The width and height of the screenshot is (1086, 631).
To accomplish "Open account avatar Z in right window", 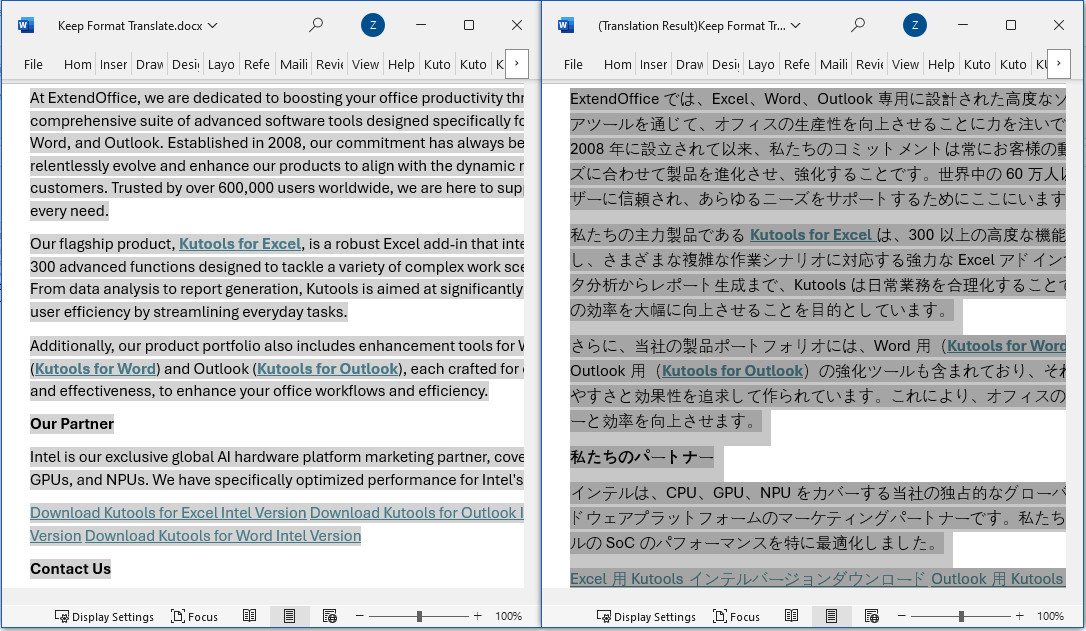I will (915, 26).
